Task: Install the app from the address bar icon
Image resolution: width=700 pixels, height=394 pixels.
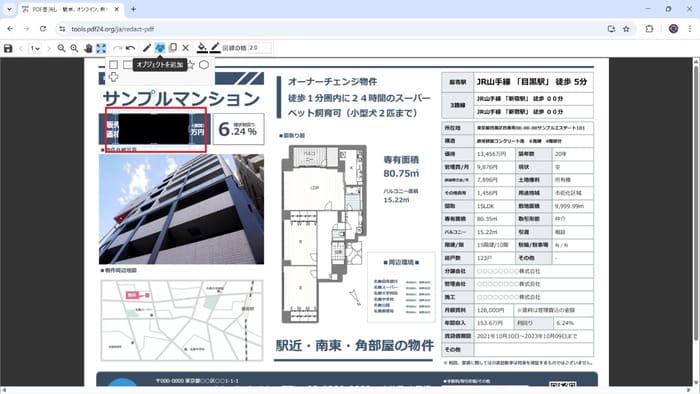Action: point(611,29)
